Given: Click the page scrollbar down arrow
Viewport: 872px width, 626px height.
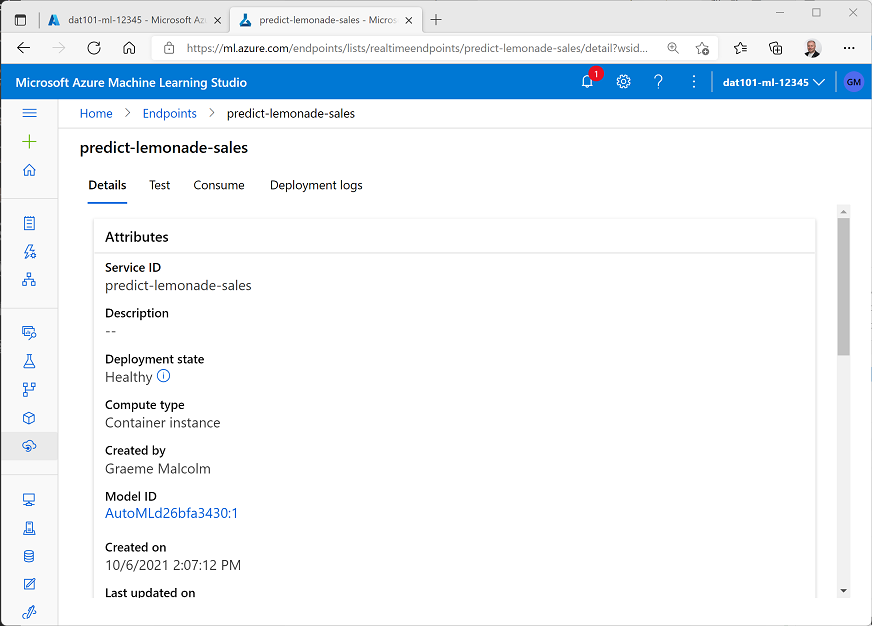Looking at the screenshot, I should [843, 590].
